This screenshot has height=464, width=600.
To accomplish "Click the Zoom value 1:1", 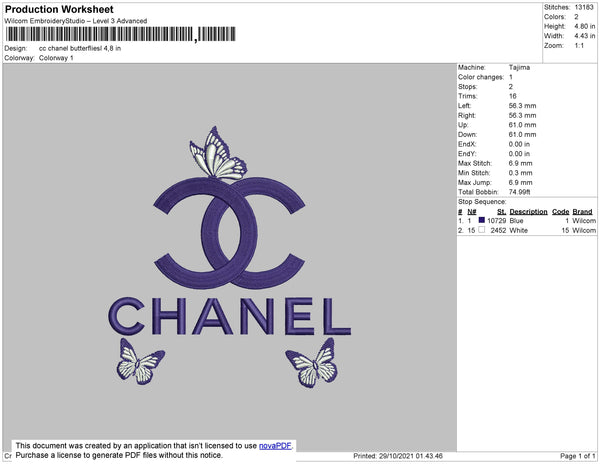I will coord(579,46).
